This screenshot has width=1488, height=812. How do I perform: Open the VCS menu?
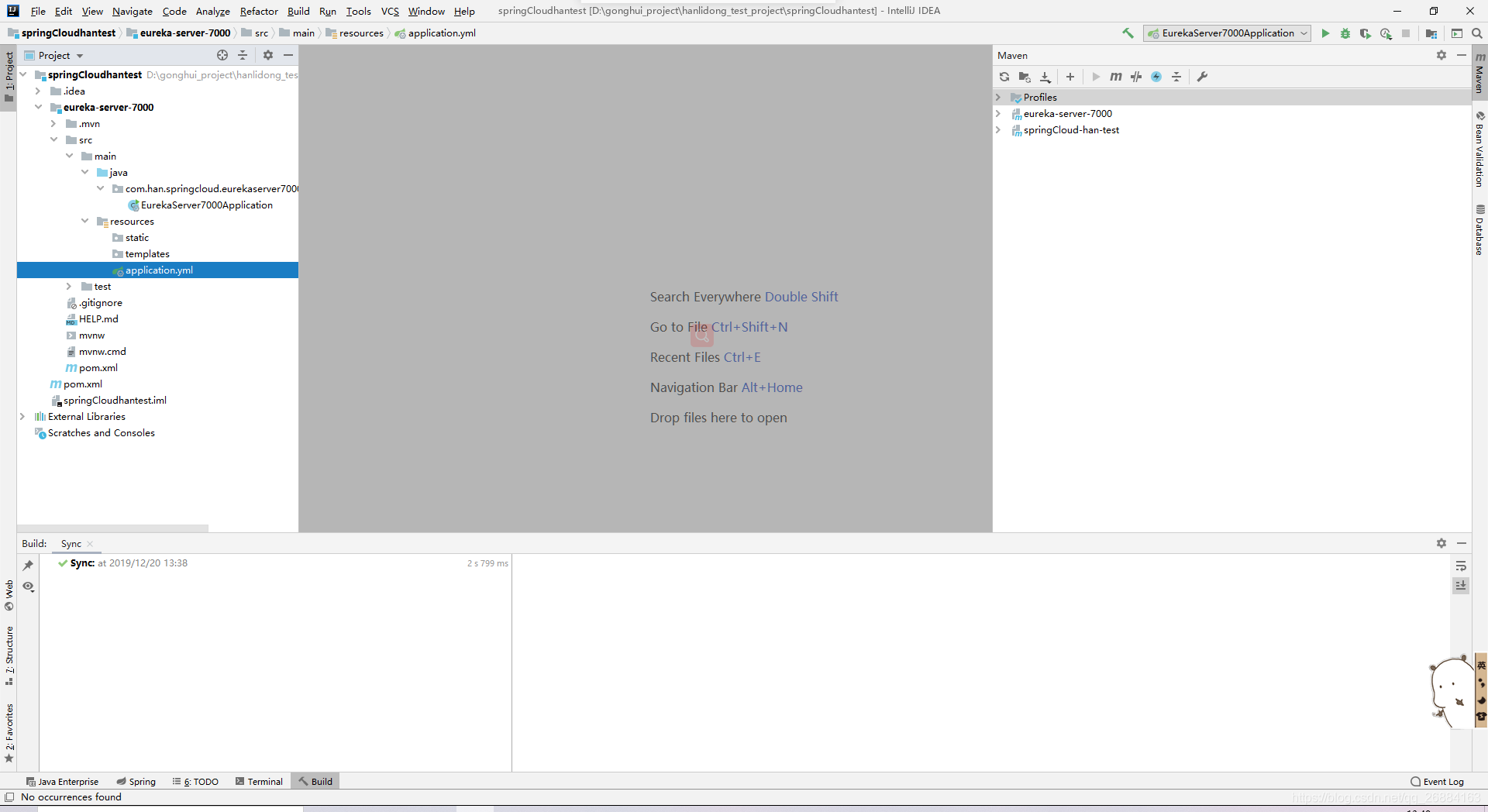[x=390, y=11]
